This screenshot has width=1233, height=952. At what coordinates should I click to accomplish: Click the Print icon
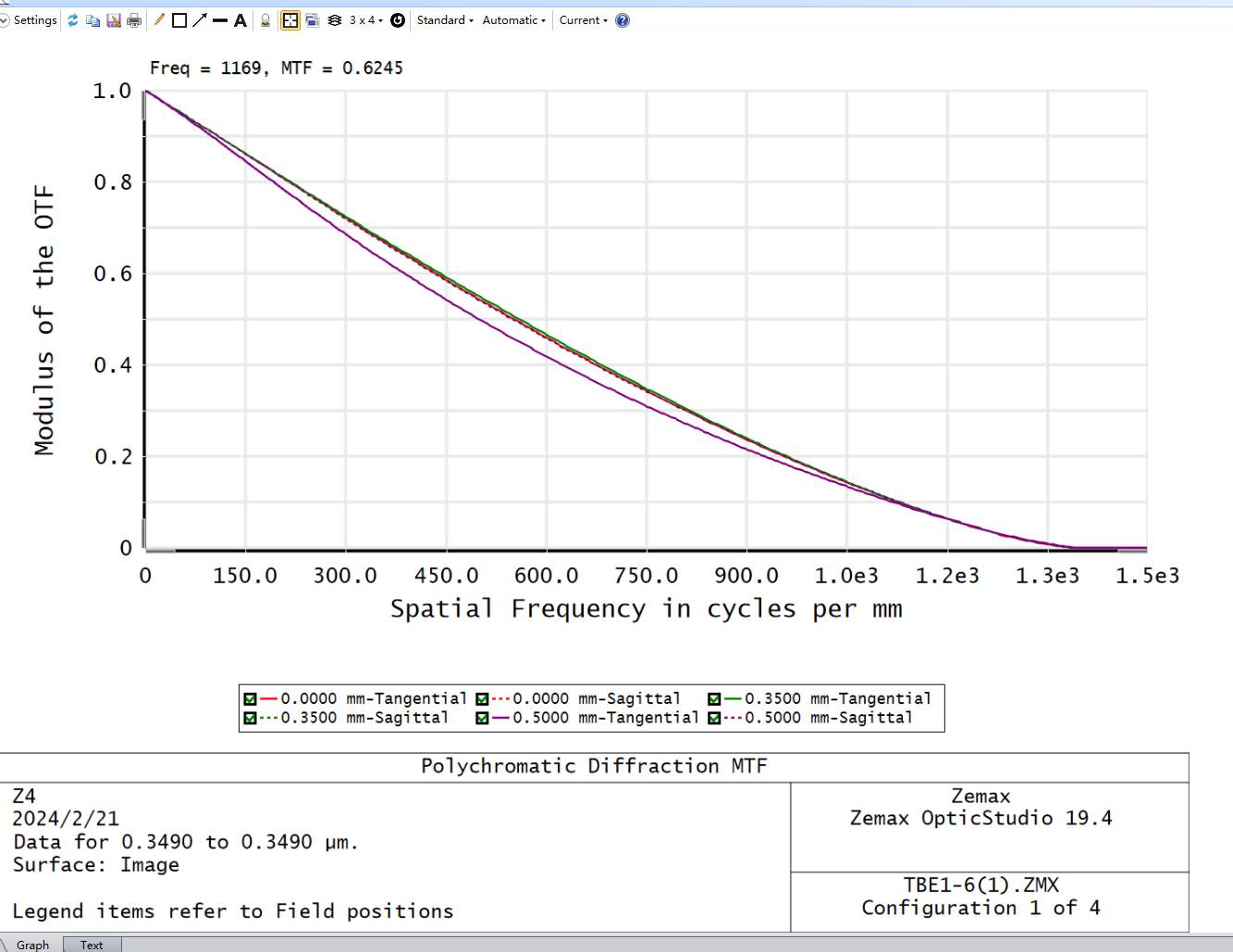134,20
